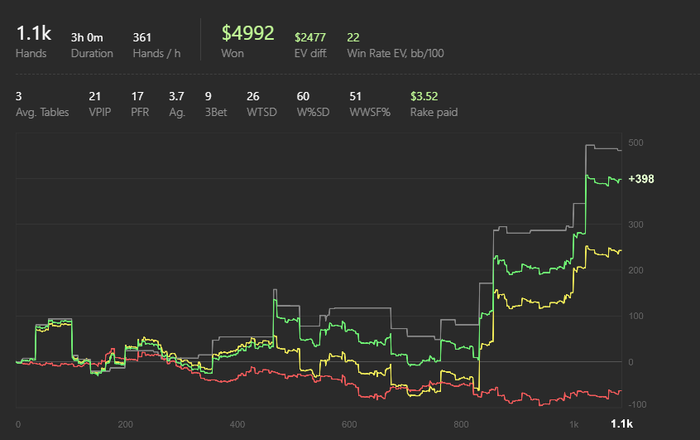Image resolution: width=700 pixels, height=440 pixels.
Task: Select the $2477 EV diff. value
Action: point(310,37)
